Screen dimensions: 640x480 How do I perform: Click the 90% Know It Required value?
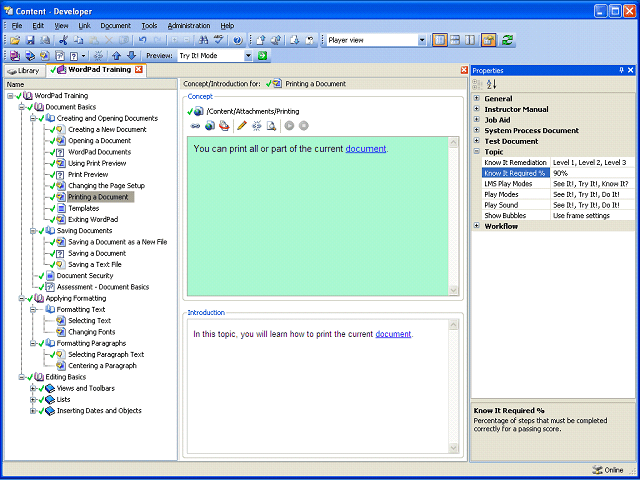pyautogui.click(x=592, y=173)
